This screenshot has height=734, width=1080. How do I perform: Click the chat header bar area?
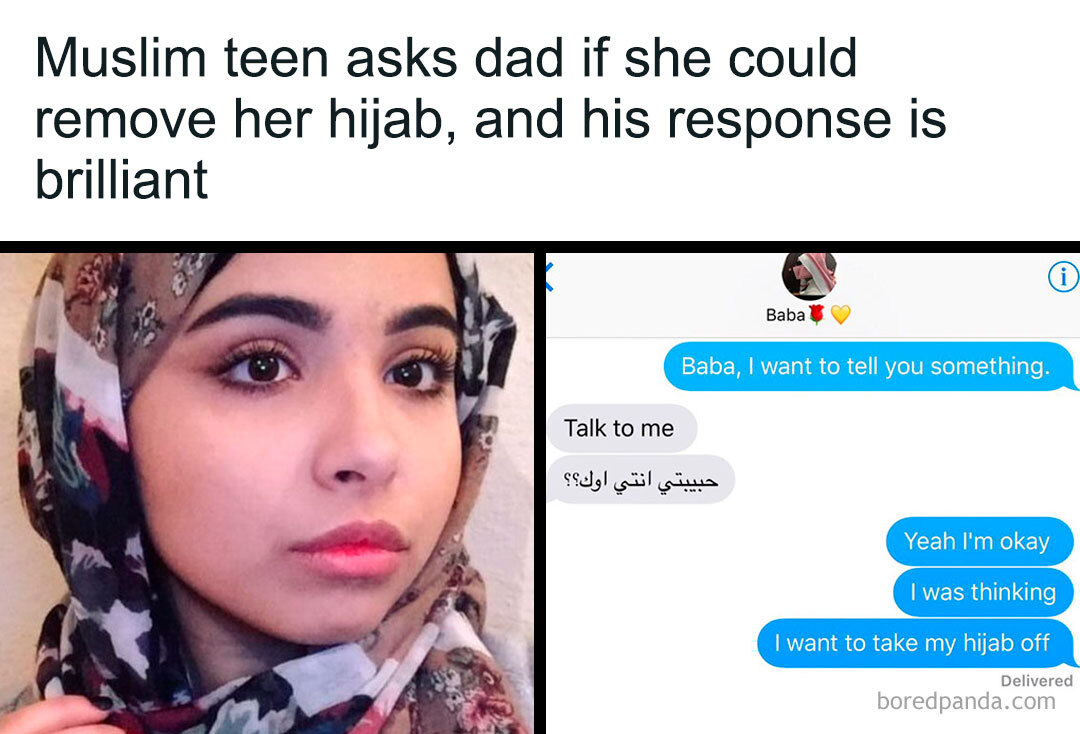[813, 295]
